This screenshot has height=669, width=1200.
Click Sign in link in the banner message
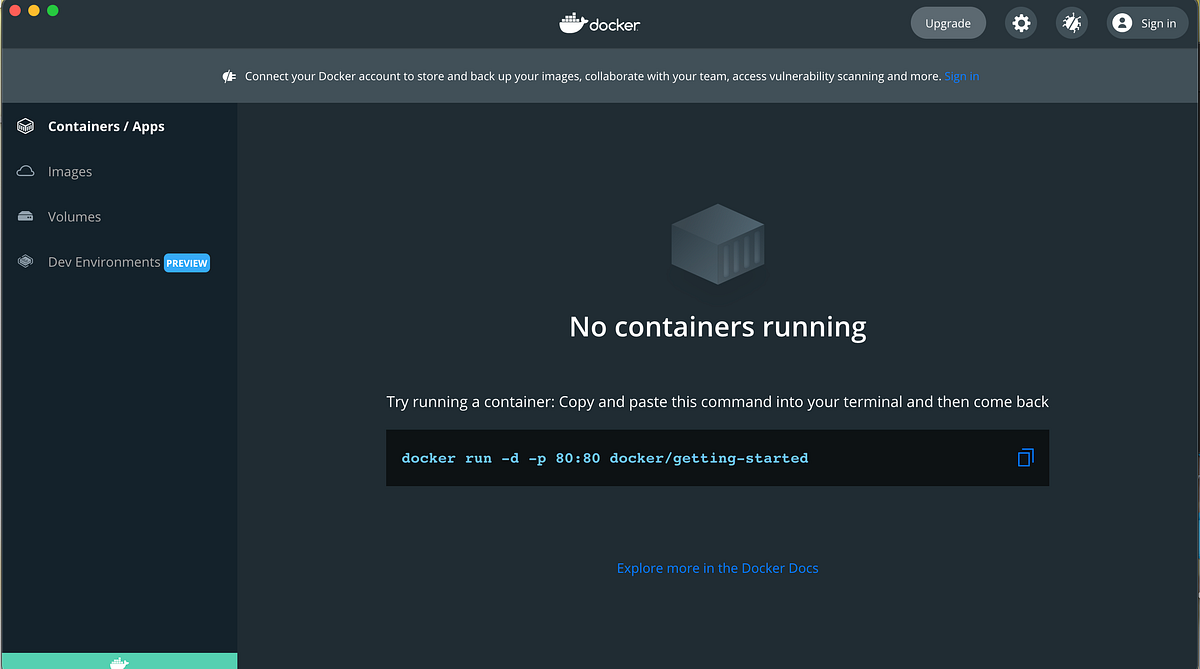point(961,75)
